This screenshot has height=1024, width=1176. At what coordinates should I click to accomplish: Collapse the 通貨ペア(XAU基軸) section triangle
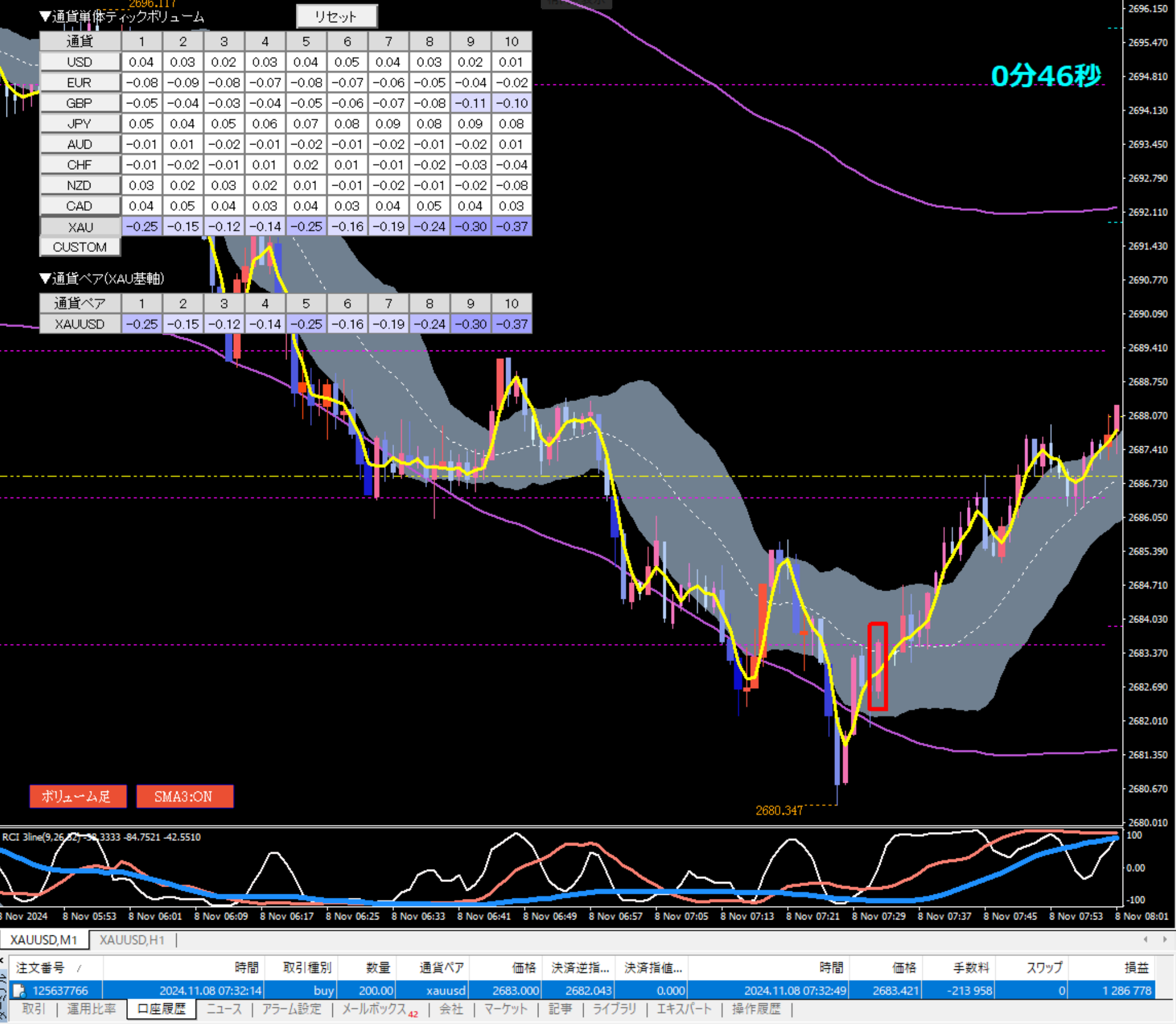point(45,278)
